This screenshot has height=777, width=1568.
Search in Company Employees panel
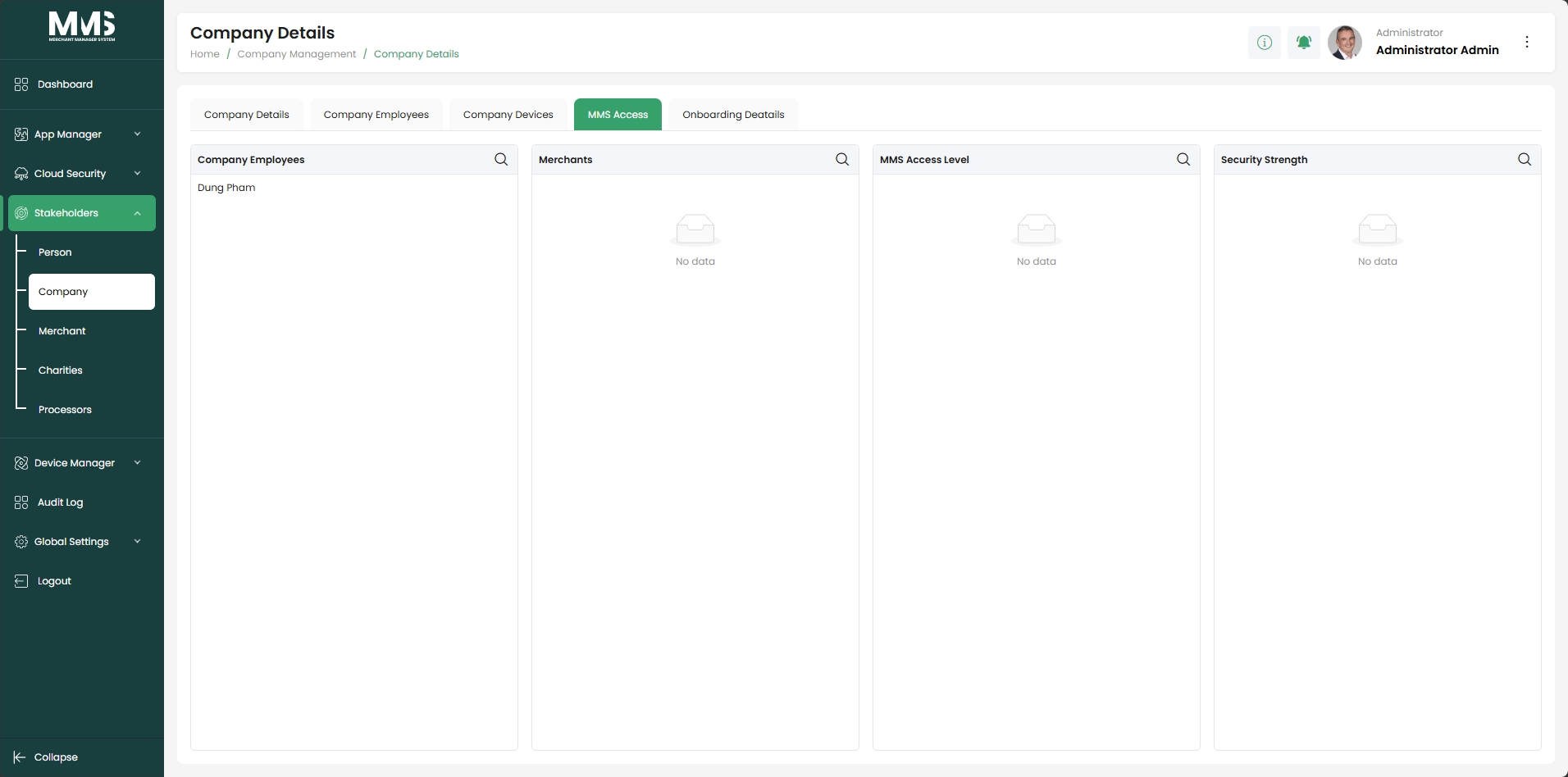point(501,160)
